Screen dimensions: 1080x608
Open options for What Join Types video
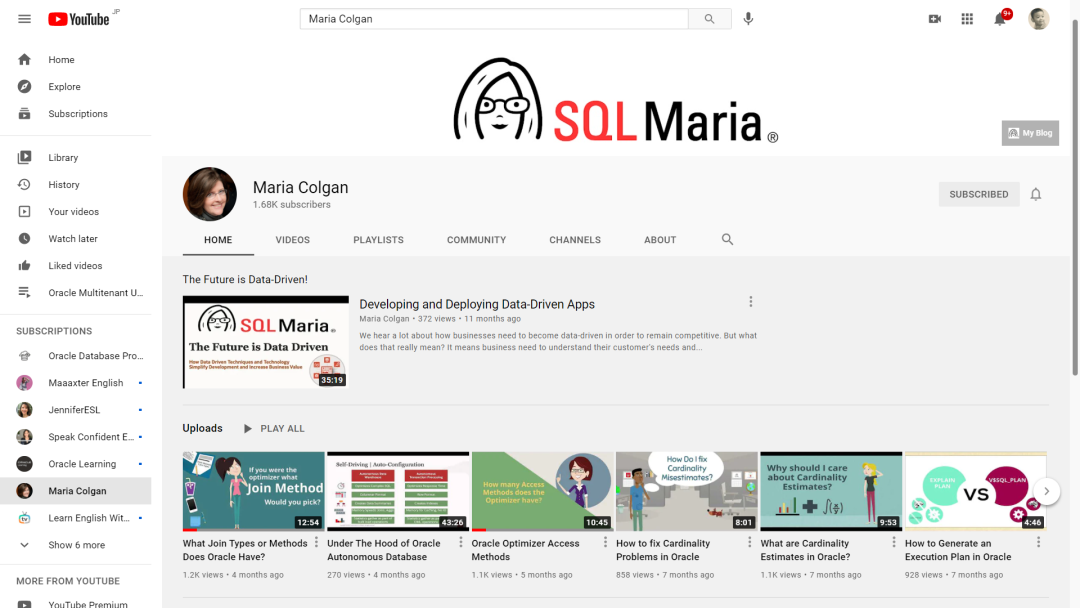pos(317,543)
